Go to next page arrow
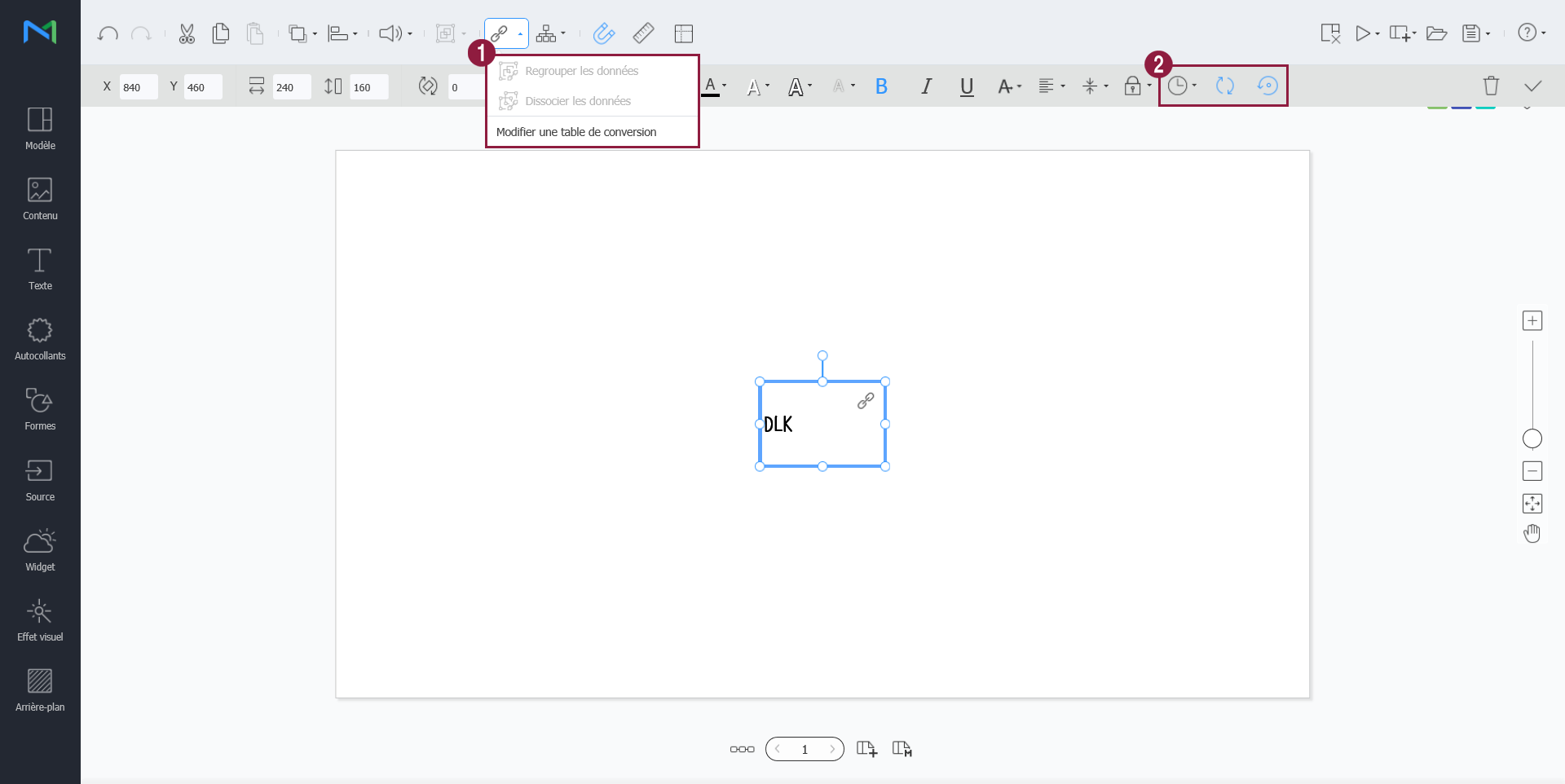Screen dimensions: 1565x784 [x=831, y=749]
